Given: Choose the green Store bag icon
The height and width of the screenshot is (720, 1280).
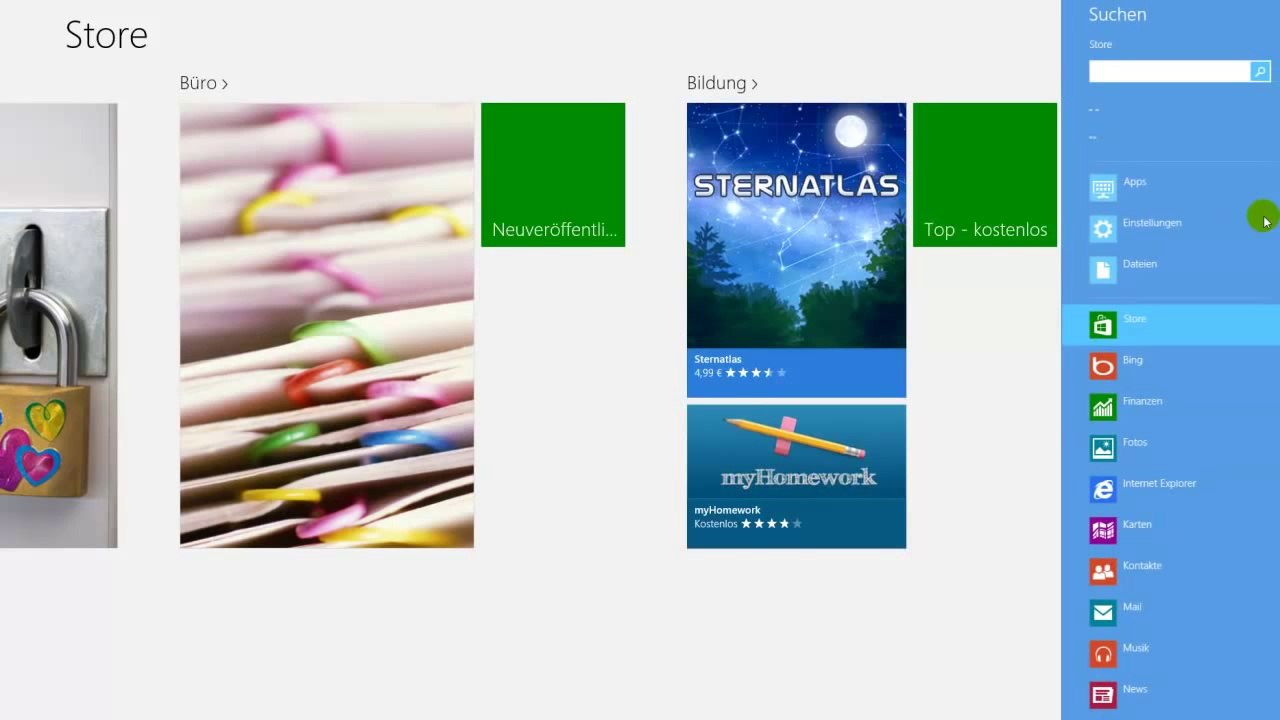Looking at the screenshot, I should (x=1103, y=325).
